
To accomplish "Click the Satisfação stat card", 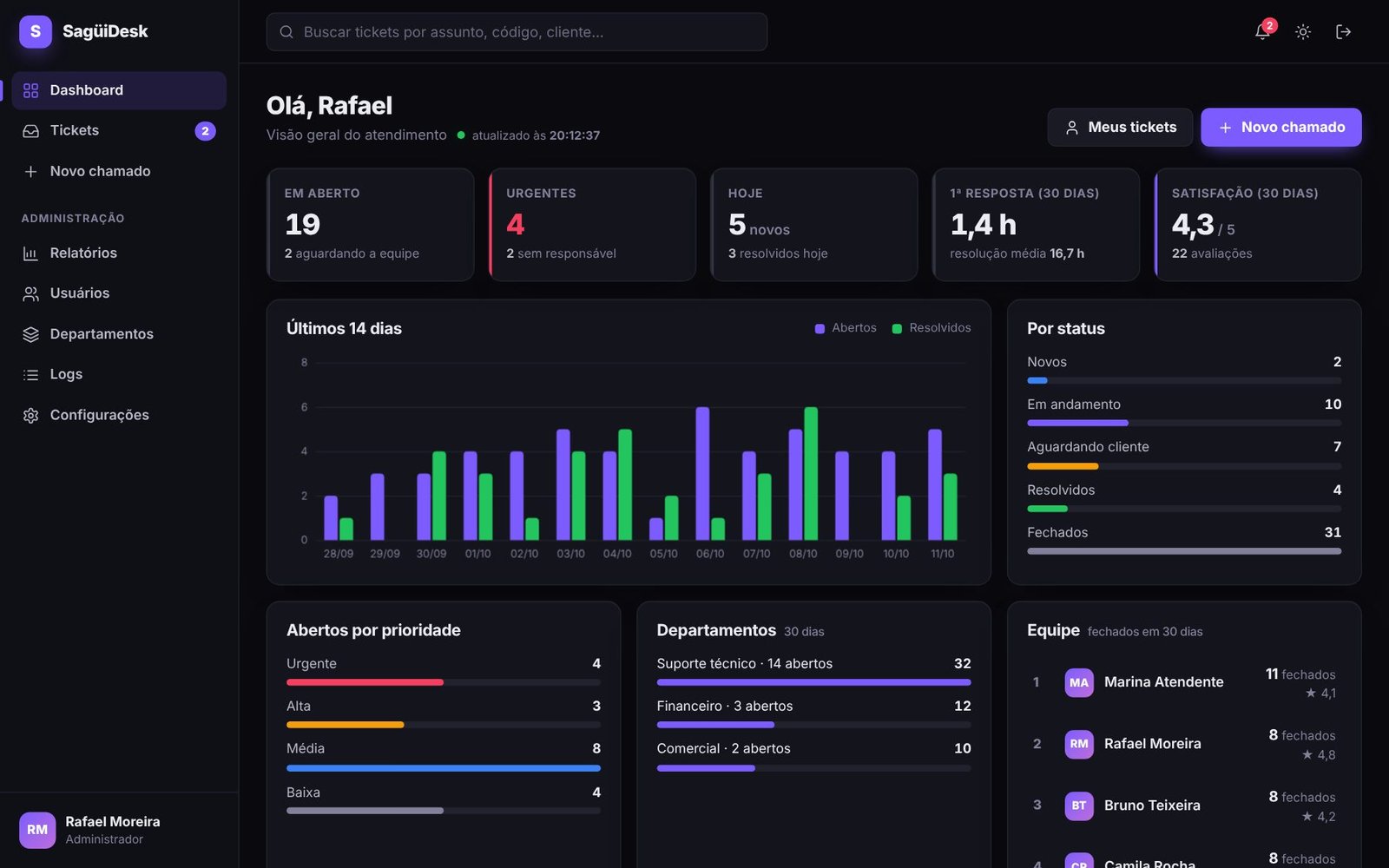I will 1258,225.
